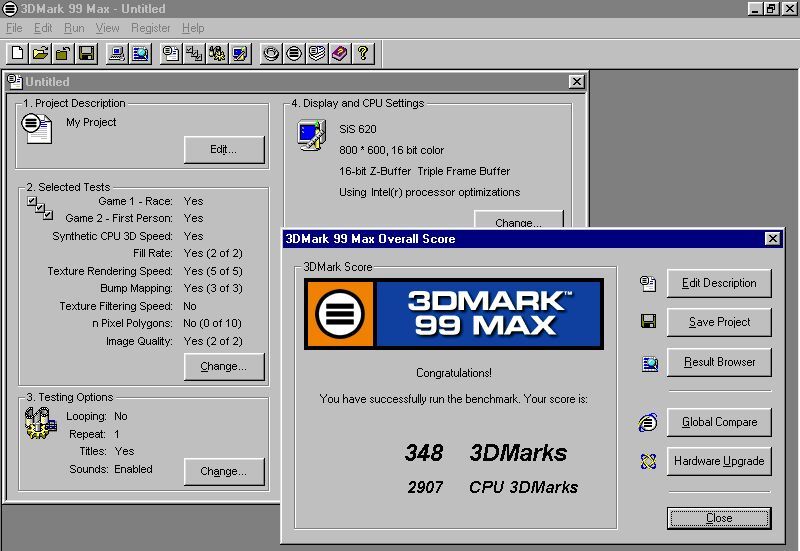Click the purple help book toolbar icon

(x=340, y=54)
